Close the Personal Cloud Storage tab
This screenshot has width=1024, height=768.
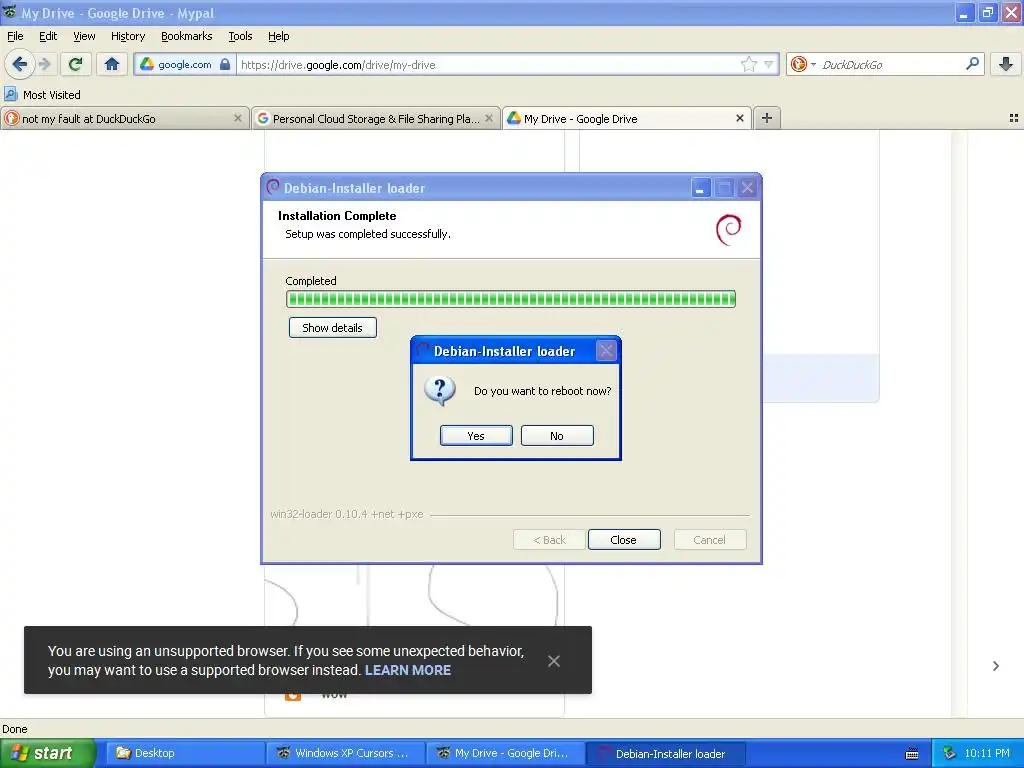[488, 118]
